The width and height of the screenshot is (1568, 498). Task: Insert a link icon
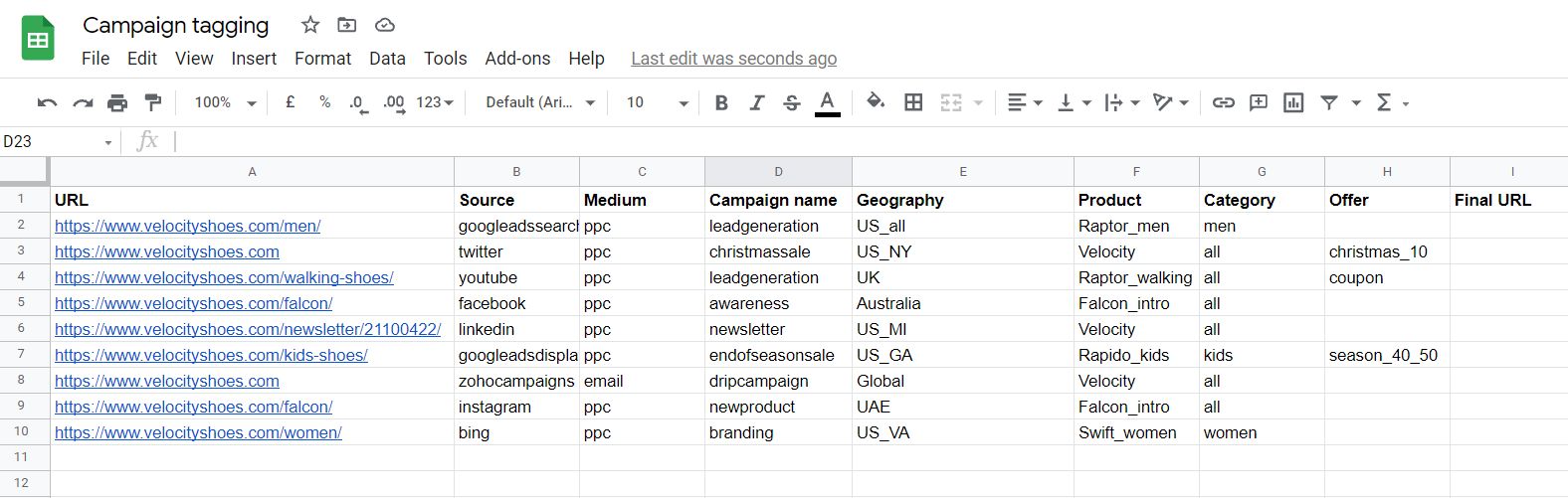(x=1224, y=102)
